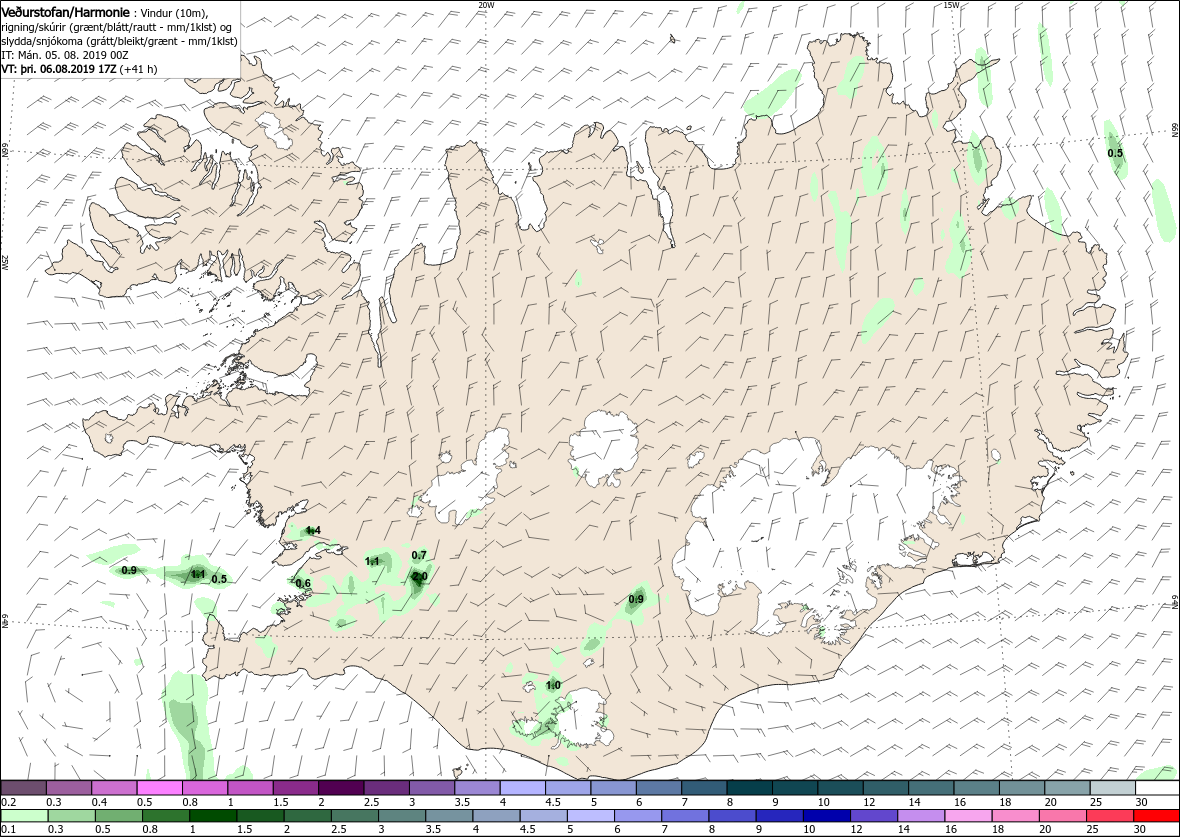Select the bottom legend swatch labeled 25
The image size is (1180, 837).
tap(1109, 816)
